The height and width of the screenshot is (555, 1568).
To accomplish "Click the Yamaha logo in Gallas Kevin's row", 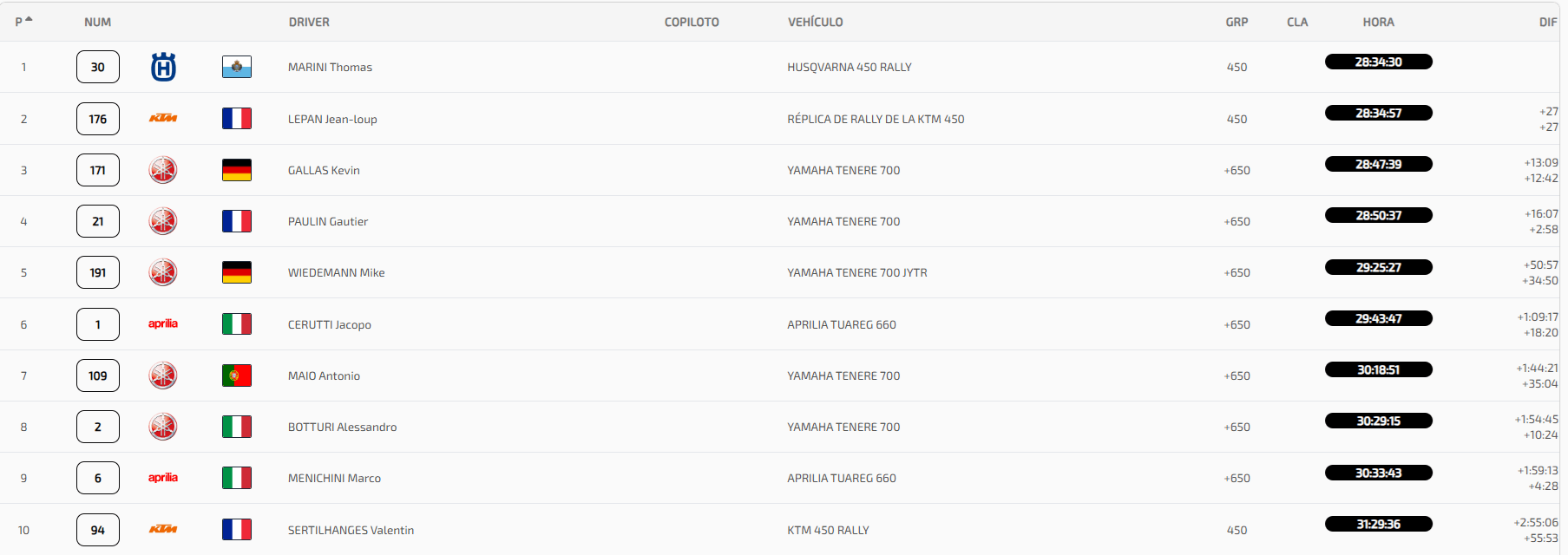I will [x=163, y=170].
